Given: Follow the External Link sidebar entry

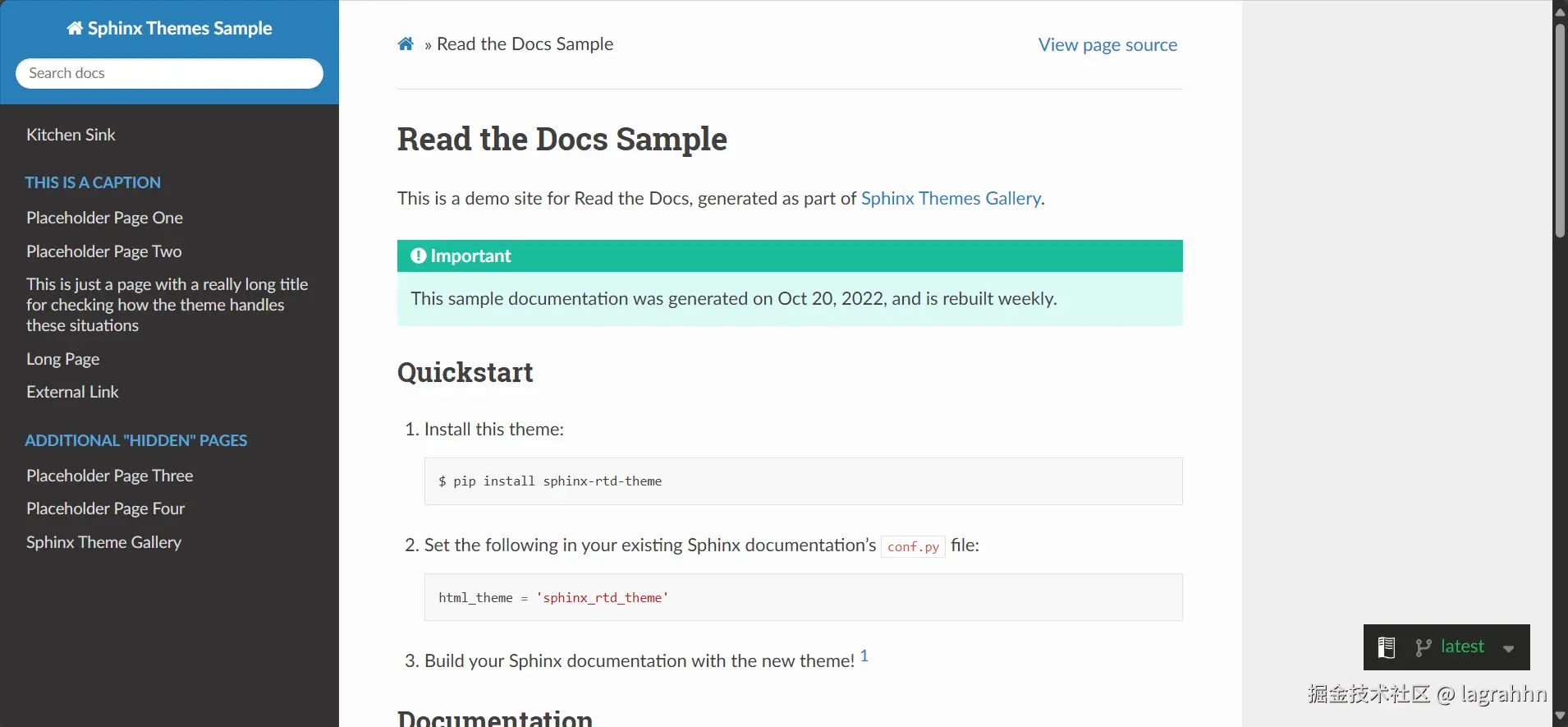Looking at the screenshot, I should coord(72,392).
